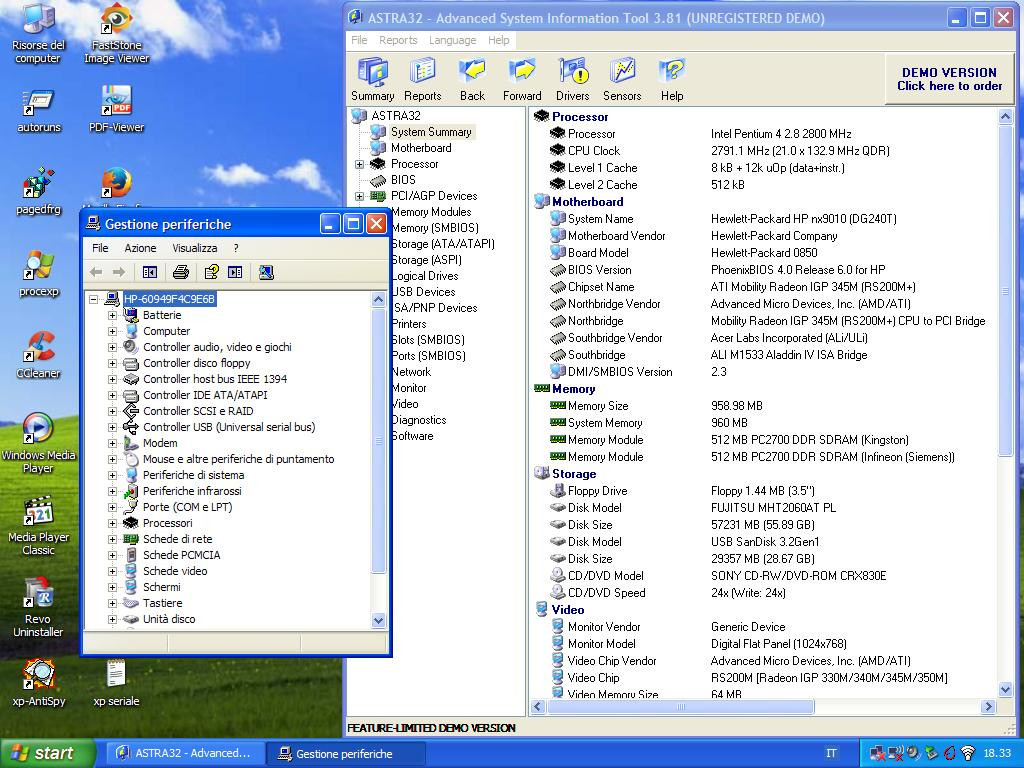Click the Summary toolbar icon in ASTRA32
1024x768 pixels.
[x=372, y=78]
